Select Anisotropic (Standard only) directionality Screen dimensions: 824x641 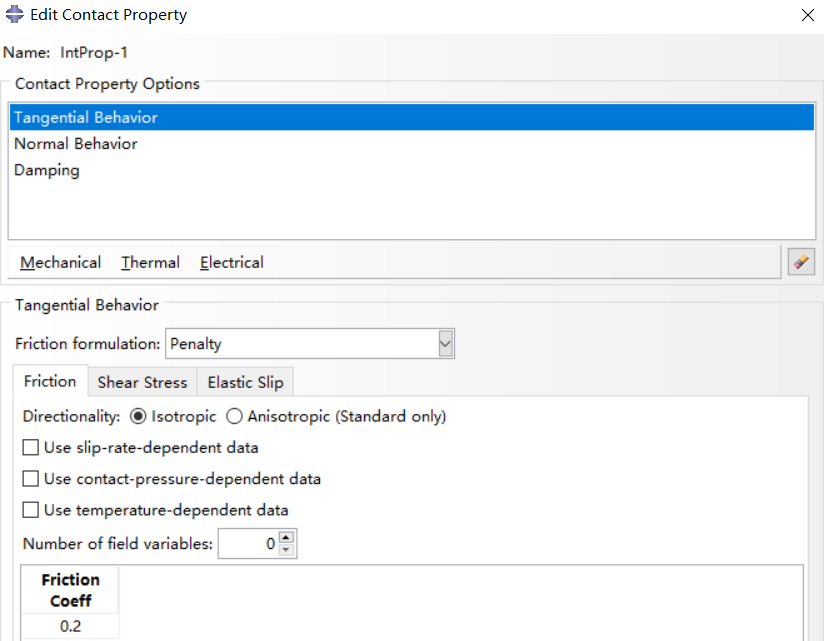[x=234, y=417]
